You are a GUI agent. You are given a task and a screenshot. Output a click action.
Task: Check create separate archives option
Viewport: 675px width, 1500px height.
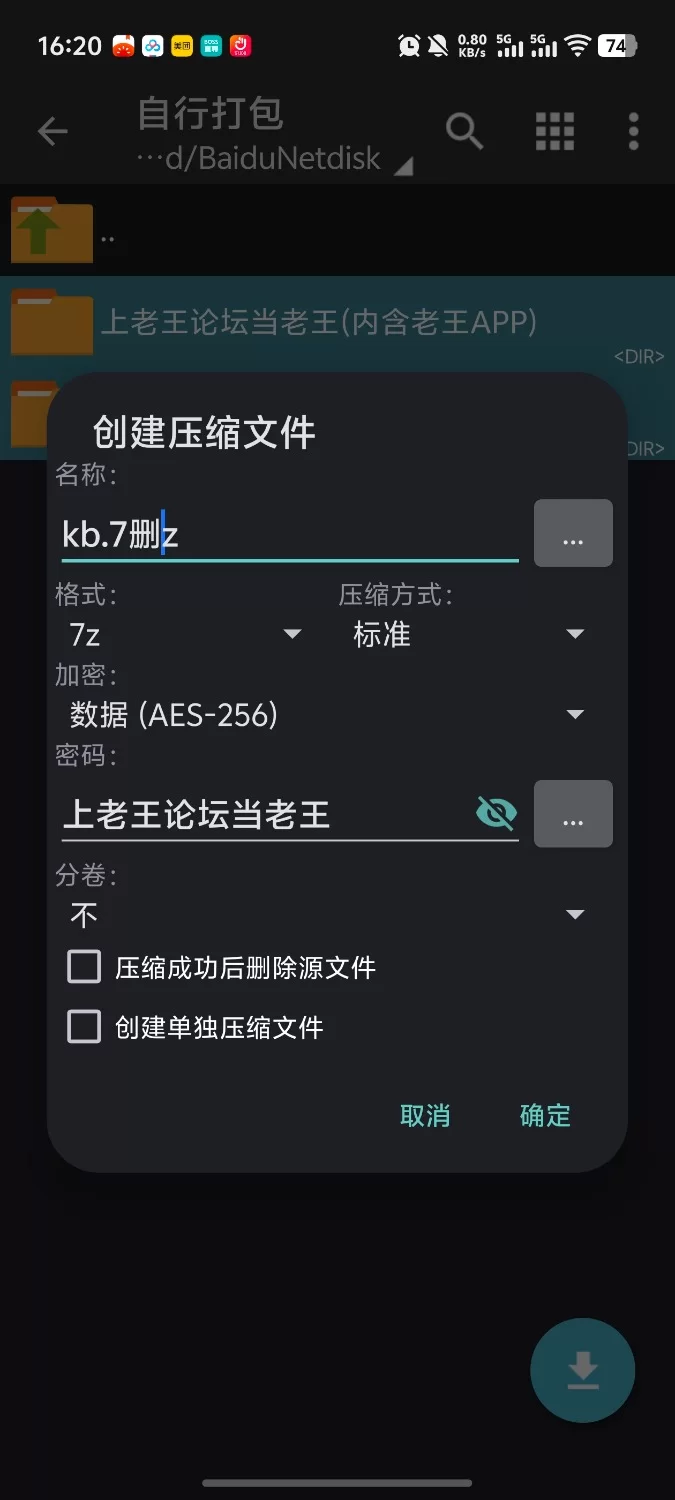coord(84,1027)
